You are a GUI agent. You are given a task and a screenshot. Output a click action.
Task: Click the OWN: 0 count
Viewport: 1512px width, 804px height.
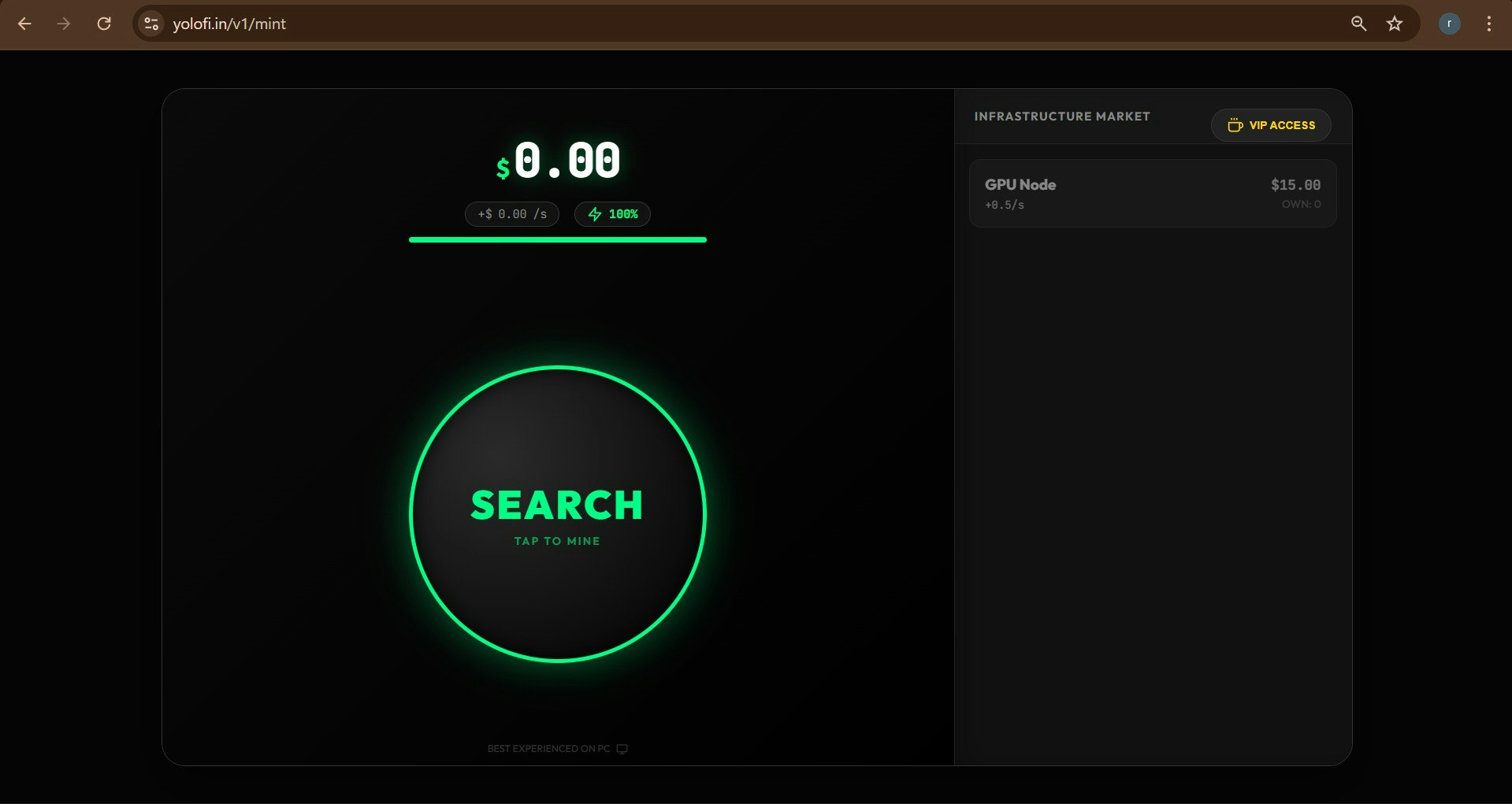(x=1301, y=204)
